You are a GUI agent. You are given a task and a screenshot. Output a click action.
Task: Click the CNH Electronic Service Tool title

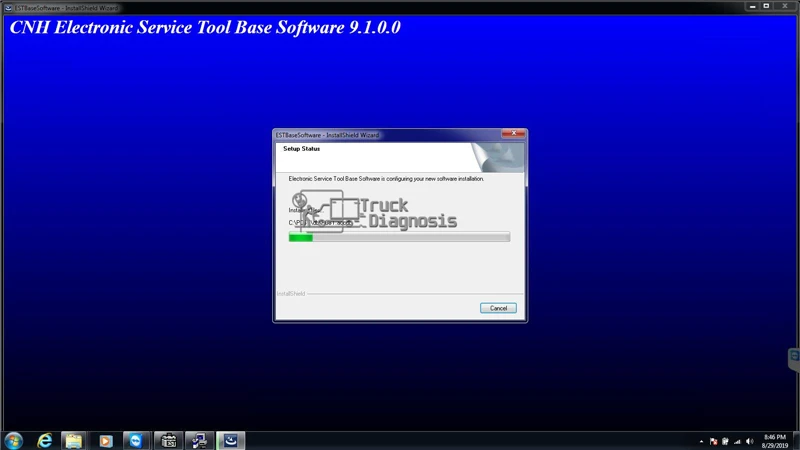pos(205,28)
